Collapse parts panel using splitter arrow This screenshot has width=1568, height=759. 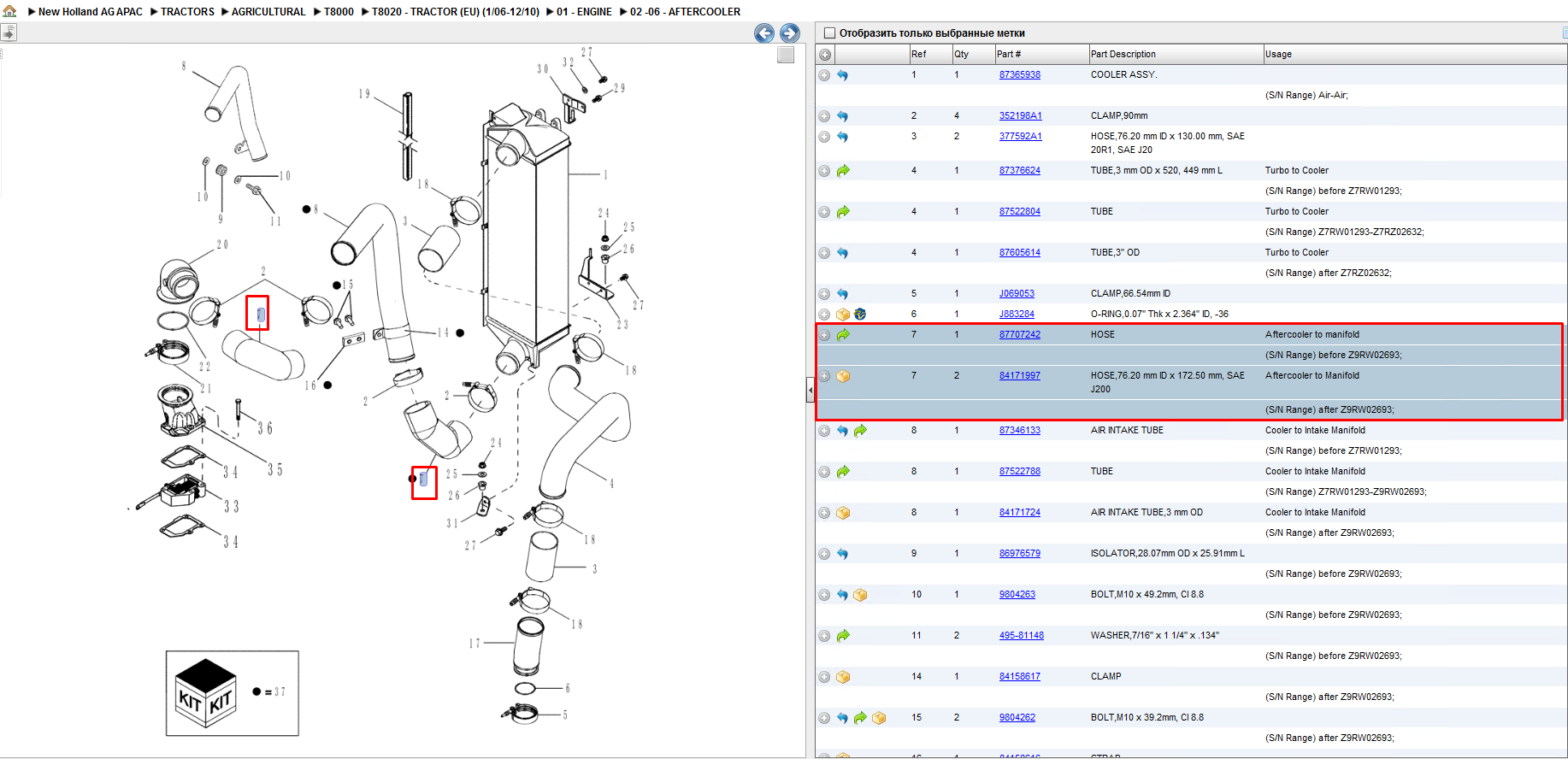coord(811,391)
